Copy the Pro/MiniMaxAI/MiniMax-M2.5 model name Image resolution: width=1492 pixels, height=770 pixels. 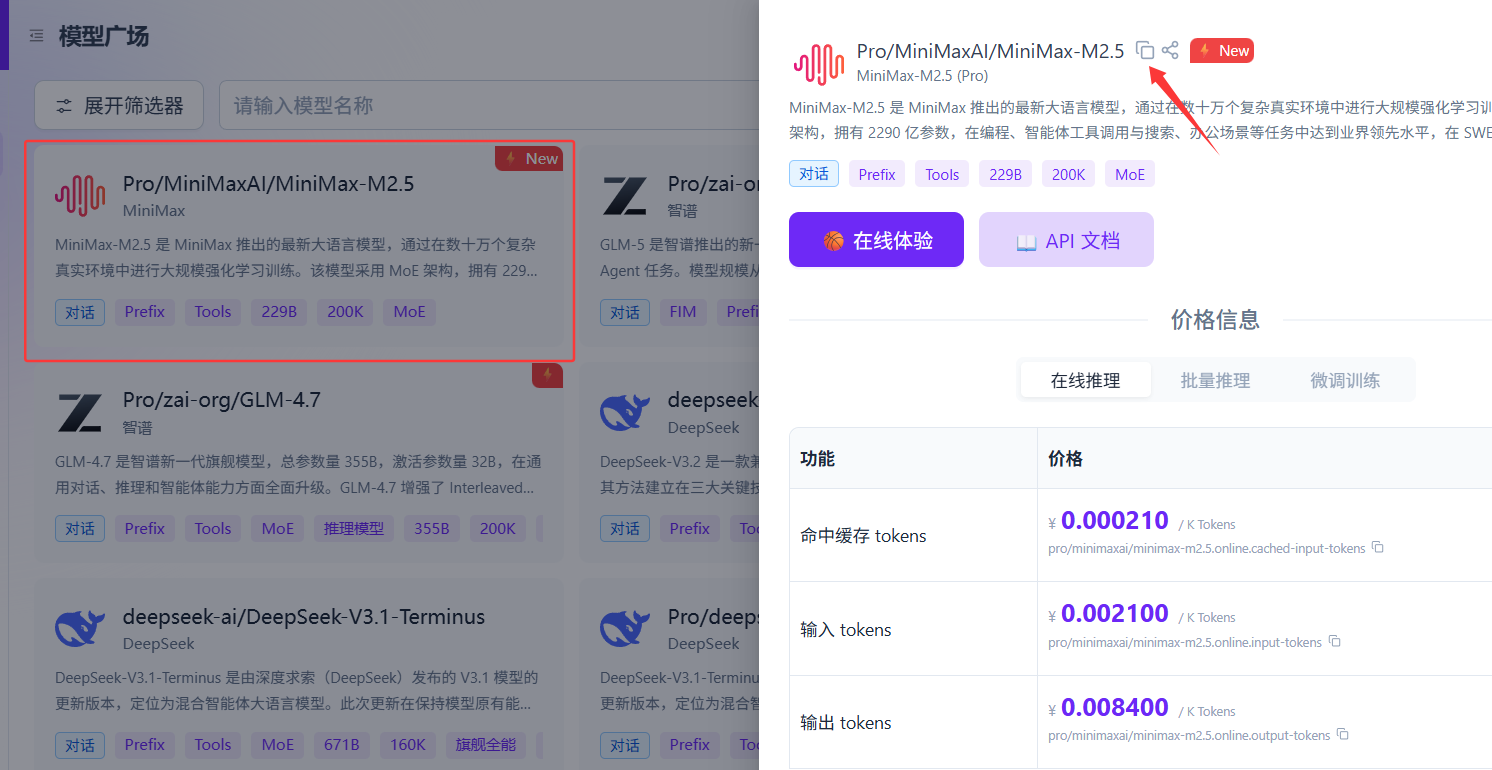[1146, 51]
